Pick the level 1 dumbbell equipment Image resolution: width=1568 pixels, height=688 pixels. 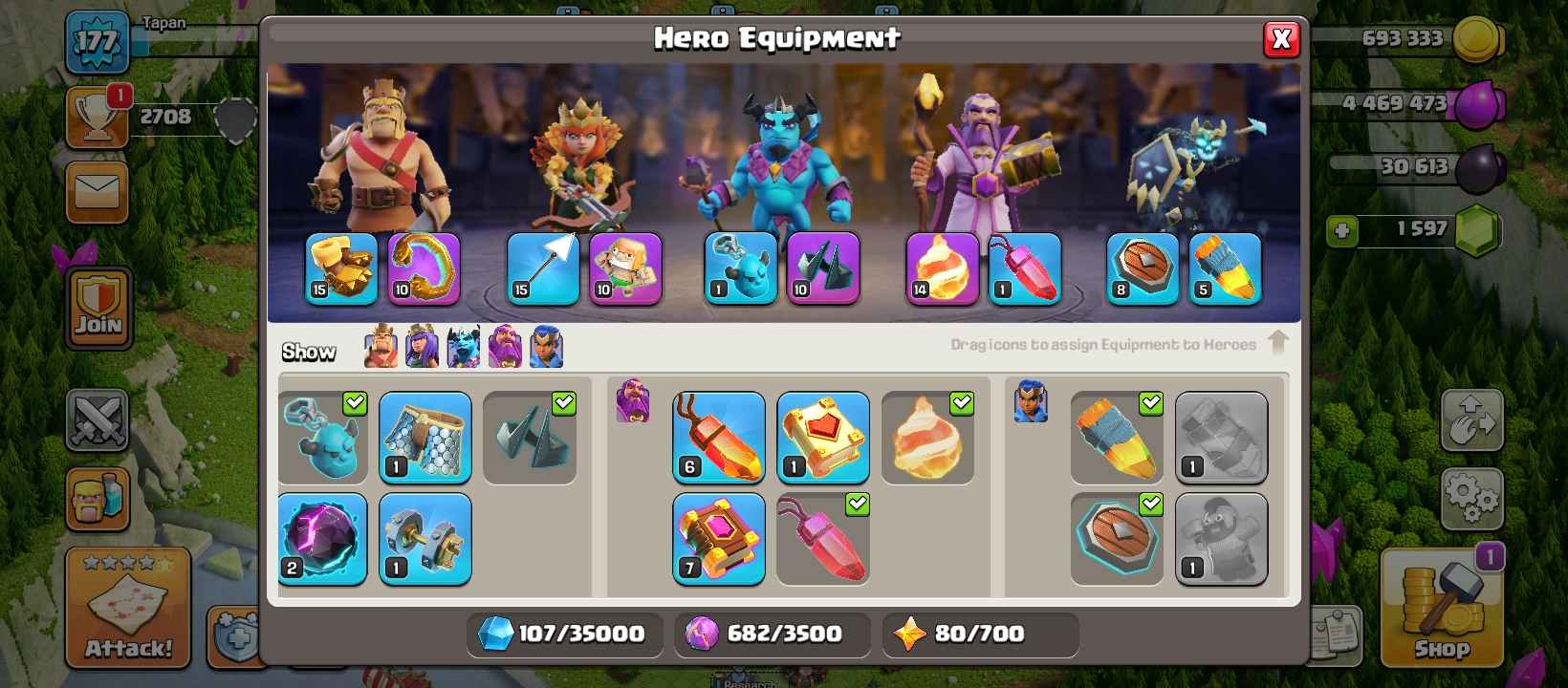coord(425,539)
